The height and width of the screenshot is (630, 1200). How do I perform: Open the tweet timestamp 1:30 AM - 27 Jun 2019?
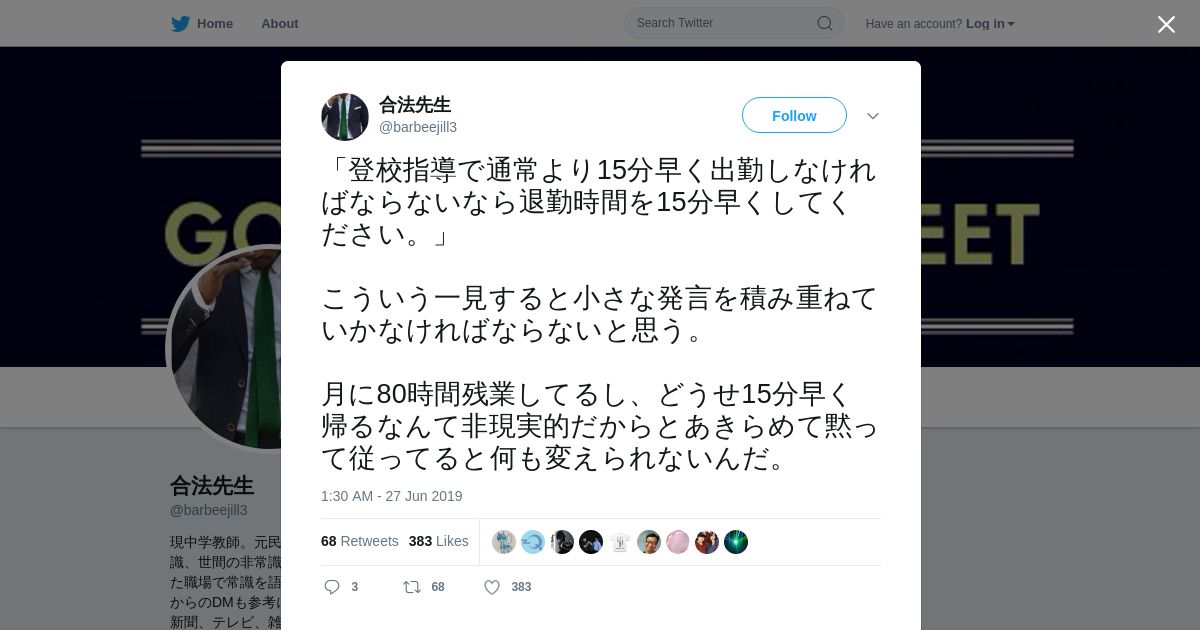pyautogui.click(x=392, y=496)
